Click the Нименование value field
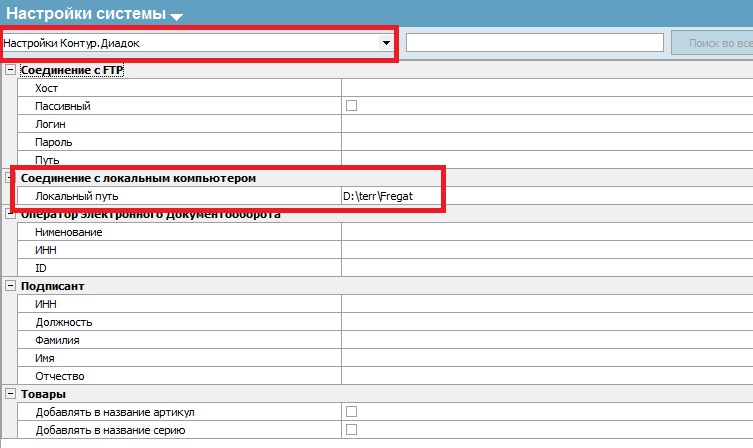 (547, 232)
